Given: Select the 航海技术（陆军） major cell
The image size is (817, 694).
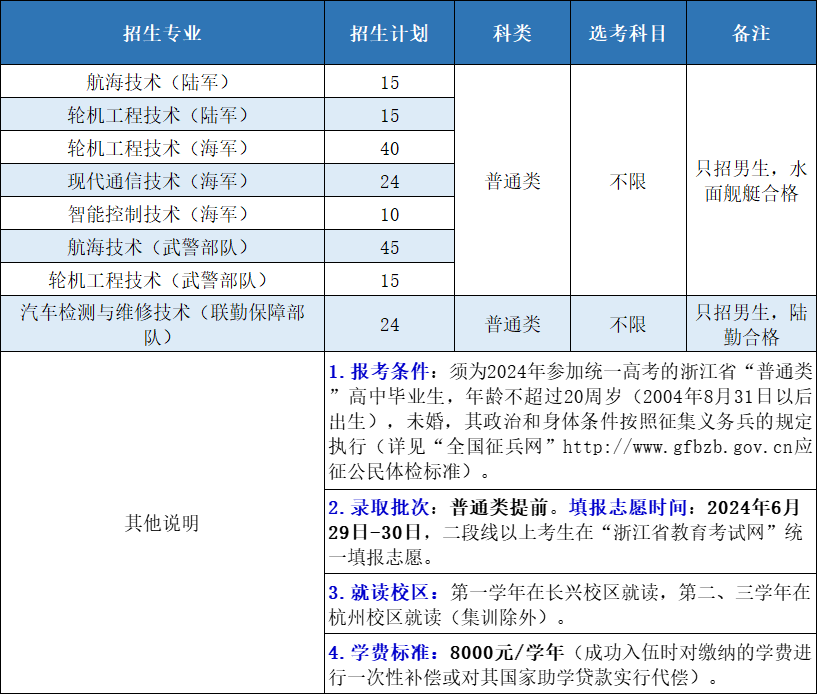Looking at the screenshot, I should 162,82.
